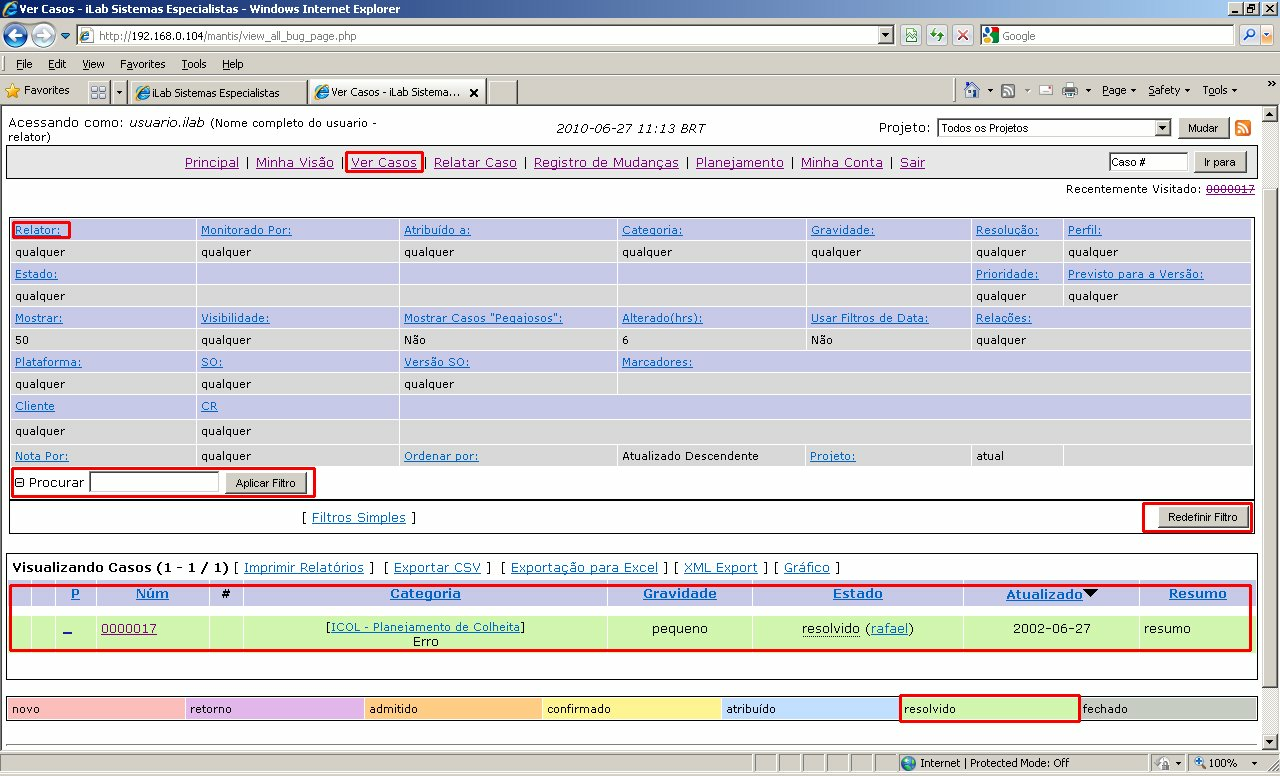
Task: Open the Favorites menu
Action: coord(142,64)
